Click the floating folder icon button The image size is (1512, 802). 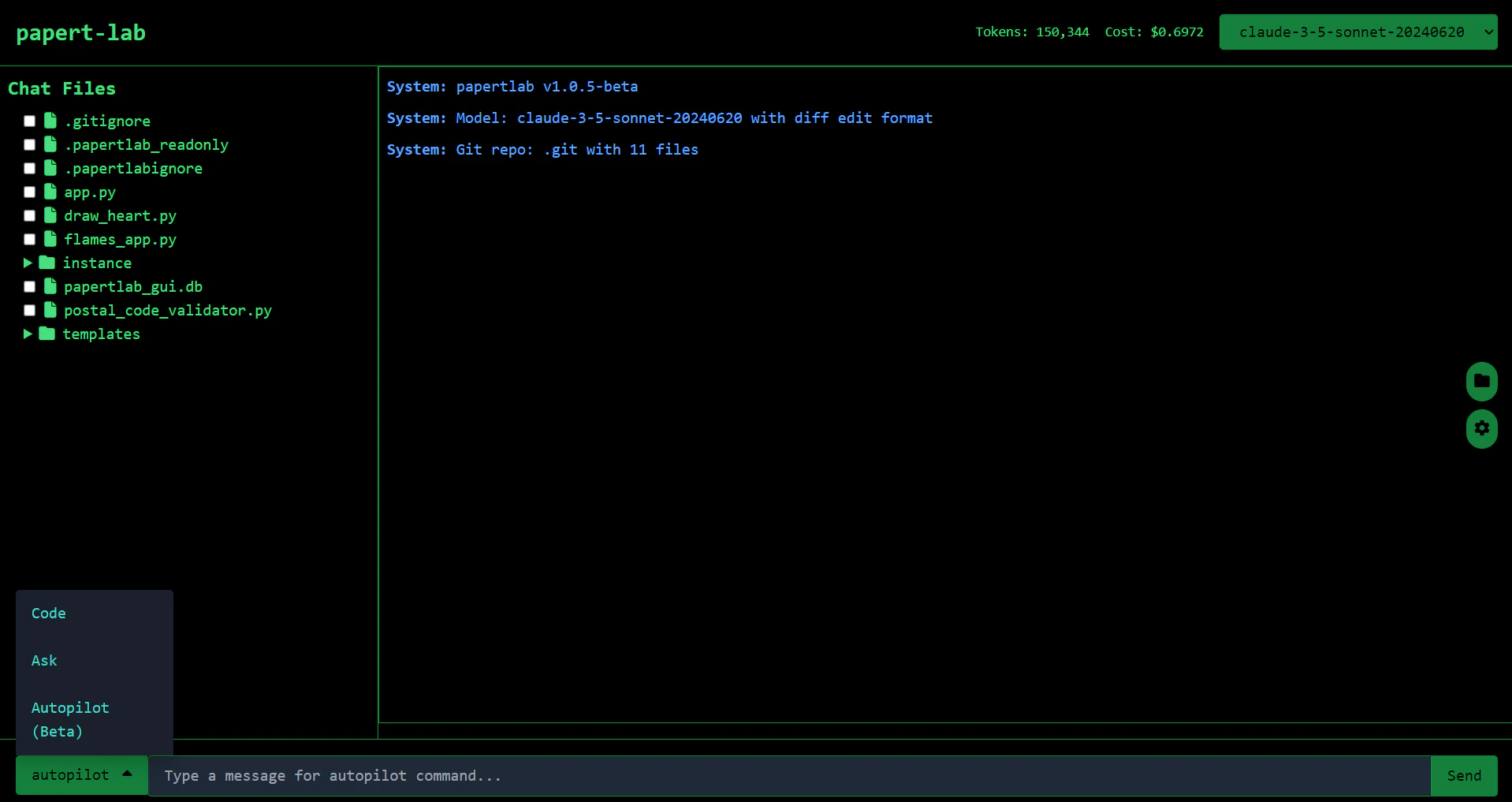(1481, 382)
